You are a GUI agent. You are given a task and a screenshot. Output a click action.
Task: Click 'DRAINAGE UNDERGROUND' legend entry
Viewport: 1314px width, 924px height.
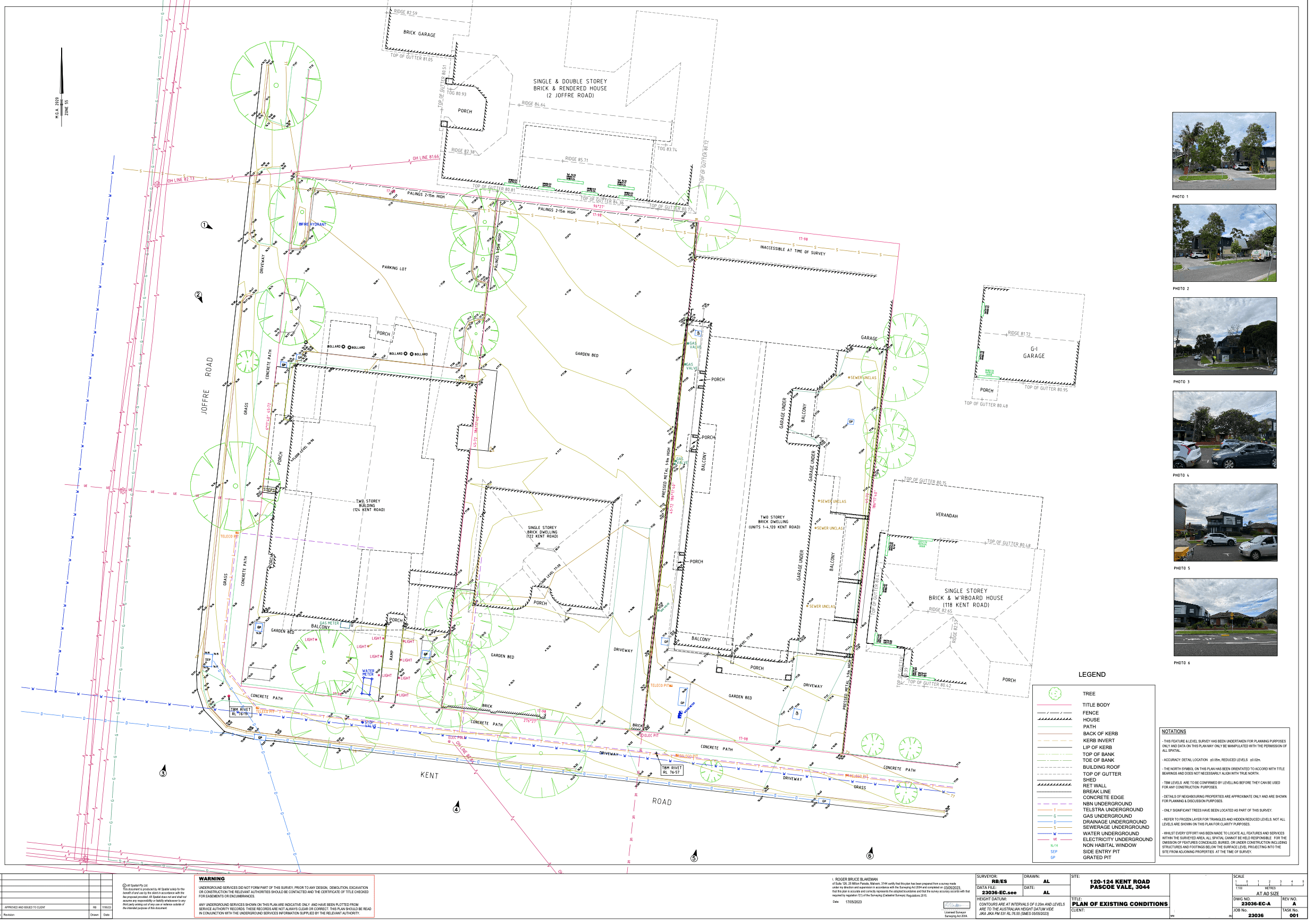click(1114, 821)
